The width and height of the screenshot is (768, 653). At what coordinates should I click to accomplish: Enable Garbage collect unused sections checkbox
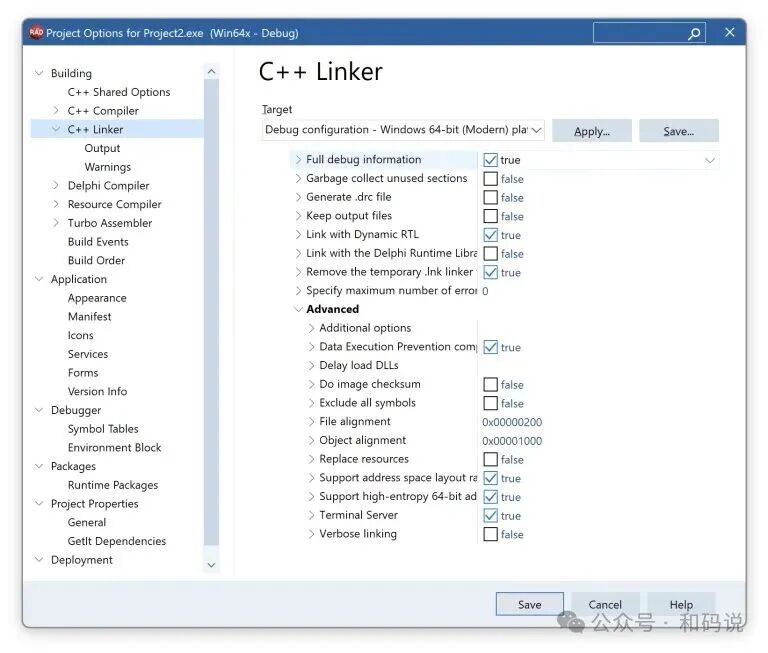490,179
